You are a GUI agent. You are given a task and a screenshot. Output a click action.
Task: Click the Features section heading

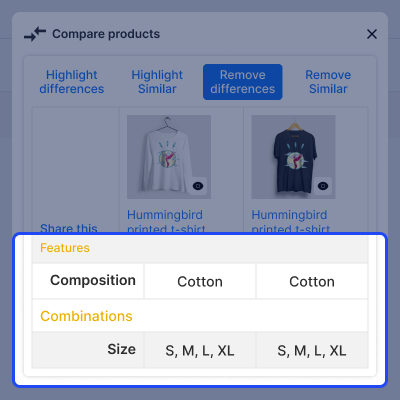click(65, 248)
